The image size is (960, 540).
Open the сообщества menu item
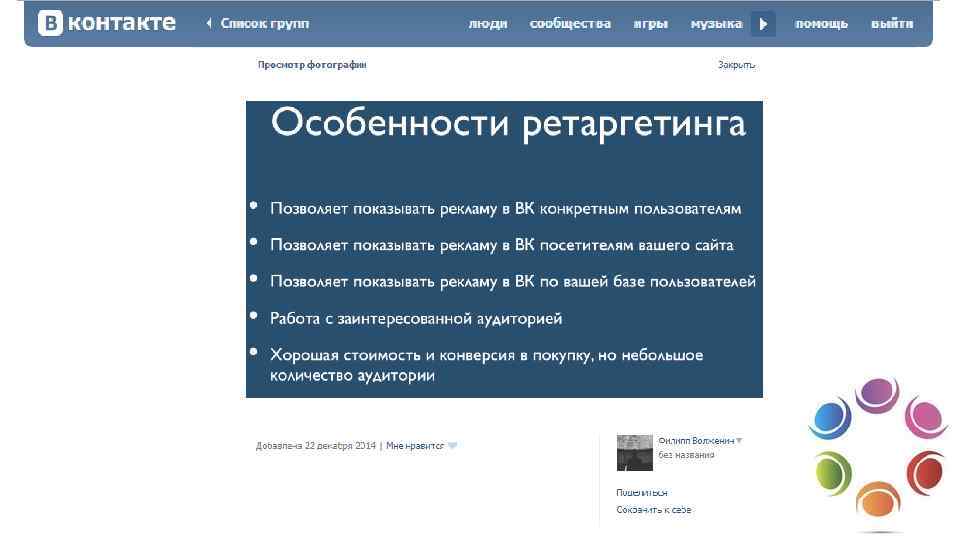pyautogui.click(x=570, y=24)
